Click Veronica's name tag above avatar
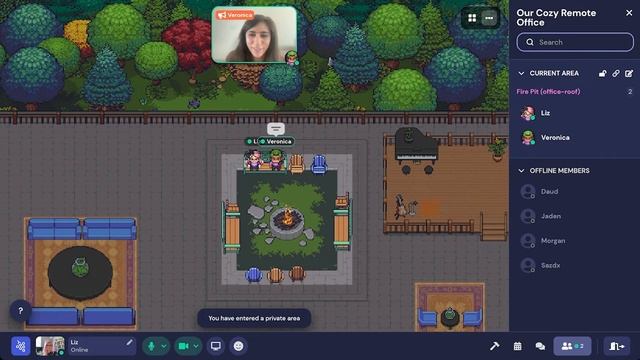This screenshot has height=360, width=640. pos(276,142)
